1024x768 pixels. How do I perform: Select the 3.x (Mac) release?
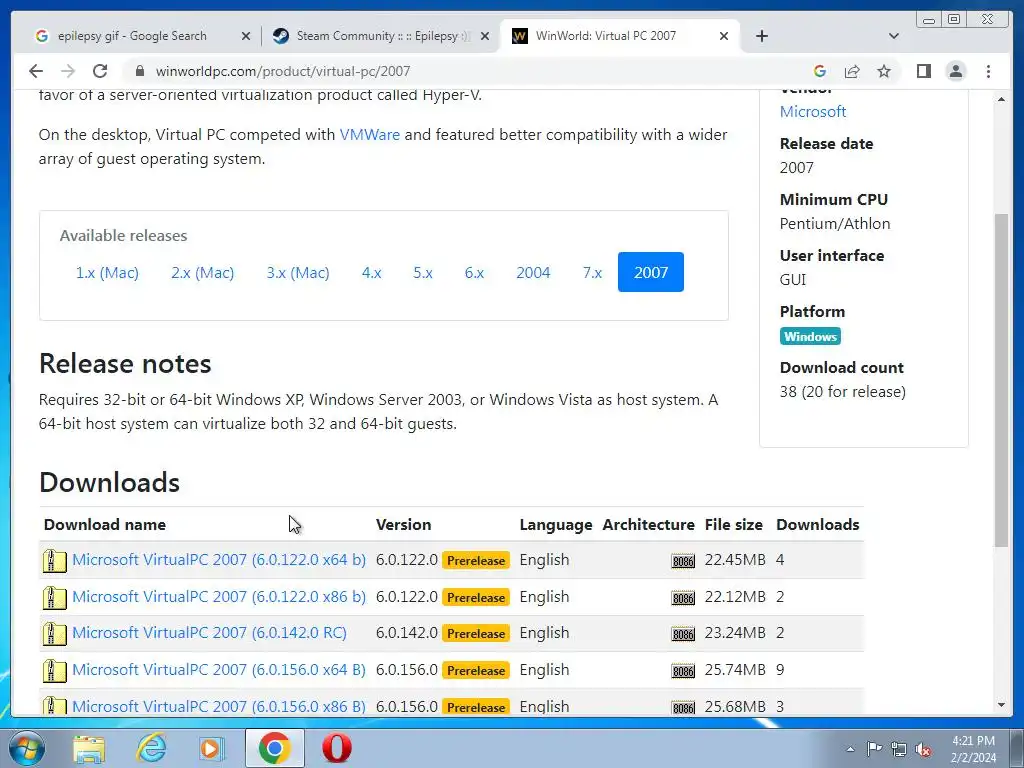[298, 272]
